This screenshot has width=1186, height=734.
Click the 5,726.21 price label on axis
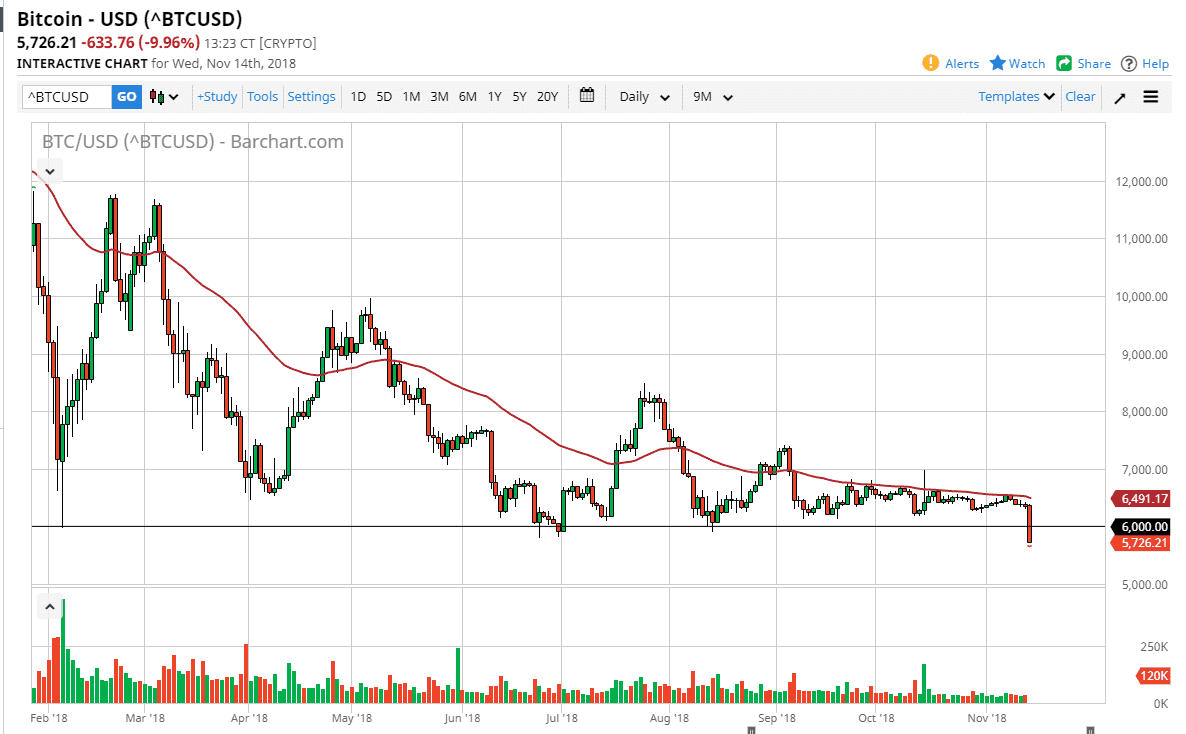click(1141, 542)
